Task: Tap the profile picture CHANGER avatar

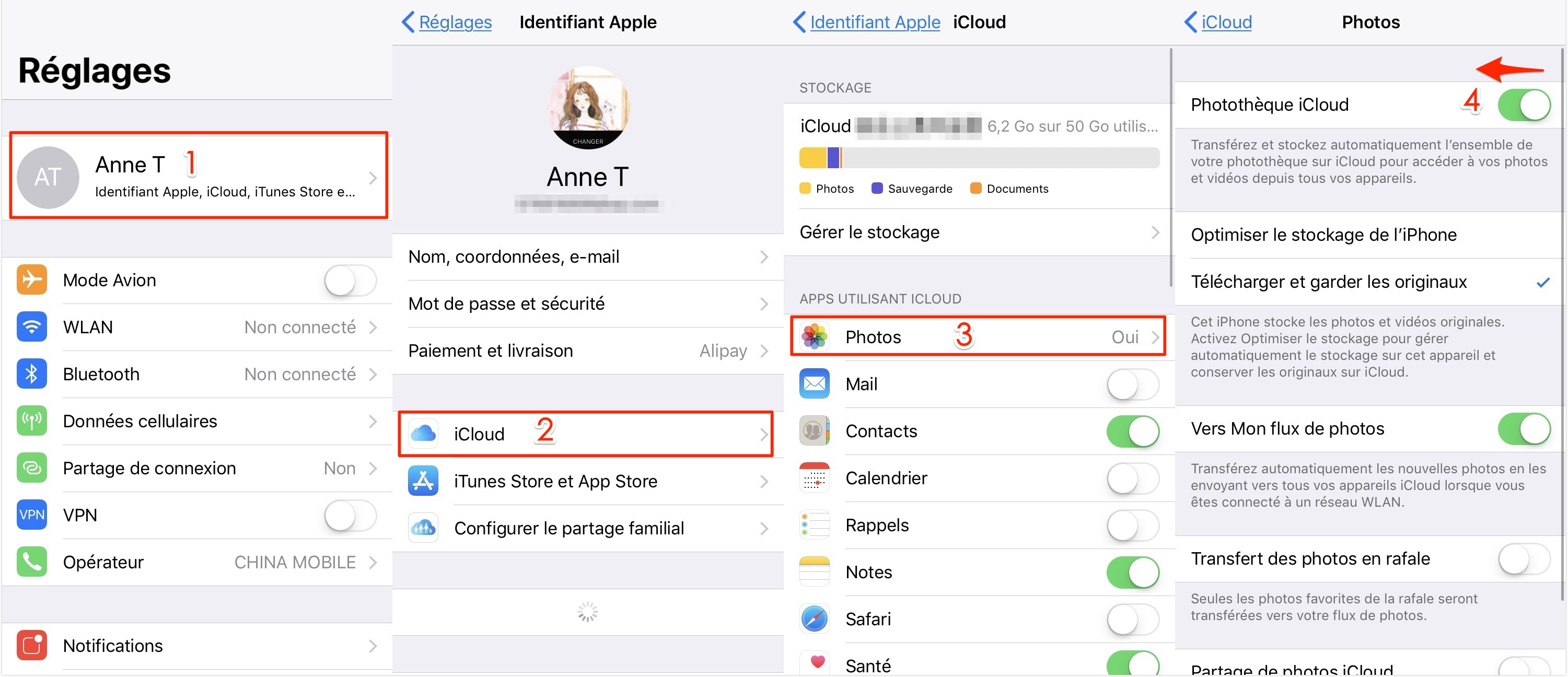Action: tap(587, 108)
